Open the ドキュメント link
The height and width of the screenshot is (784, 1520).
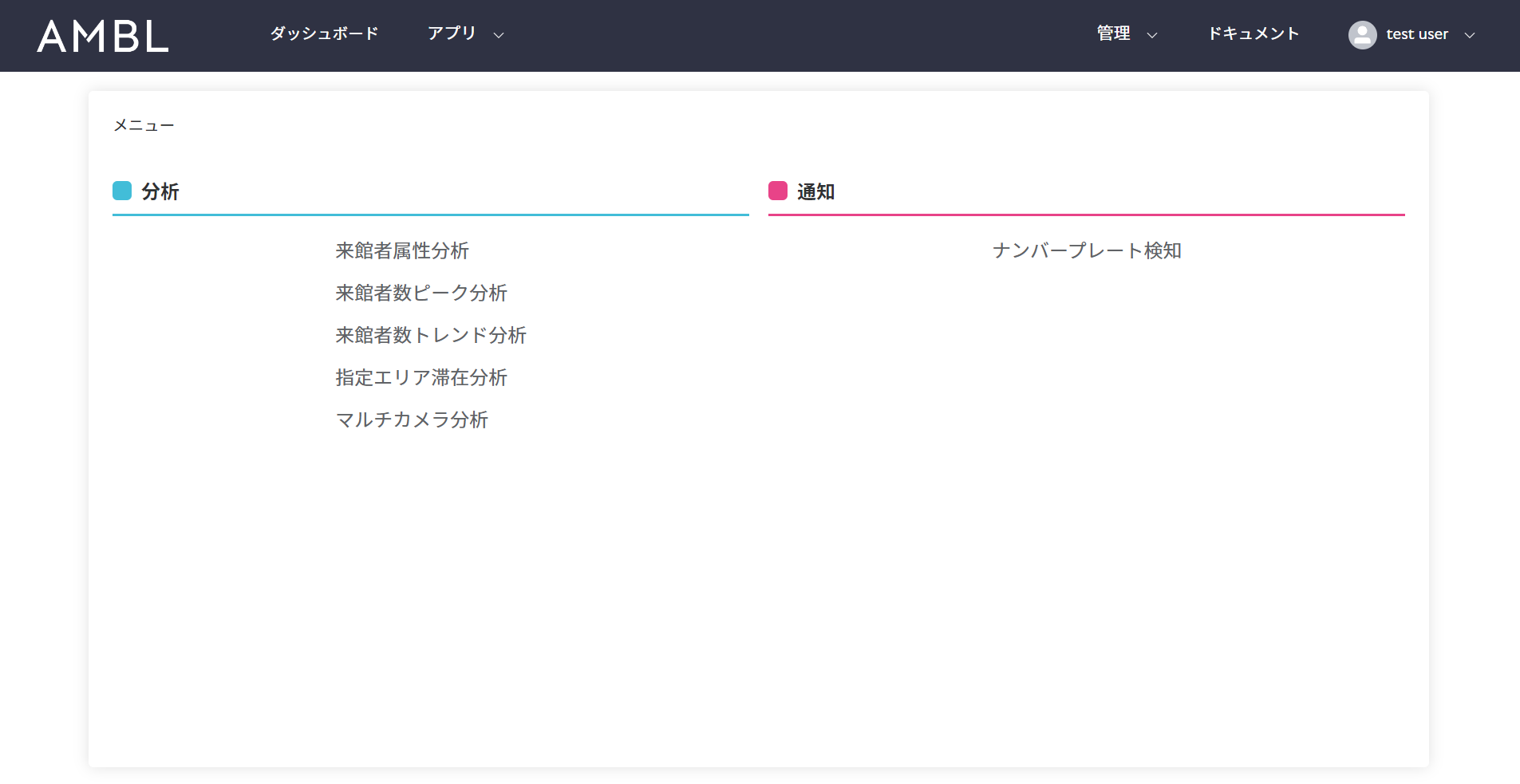[x=1254, y=33]
